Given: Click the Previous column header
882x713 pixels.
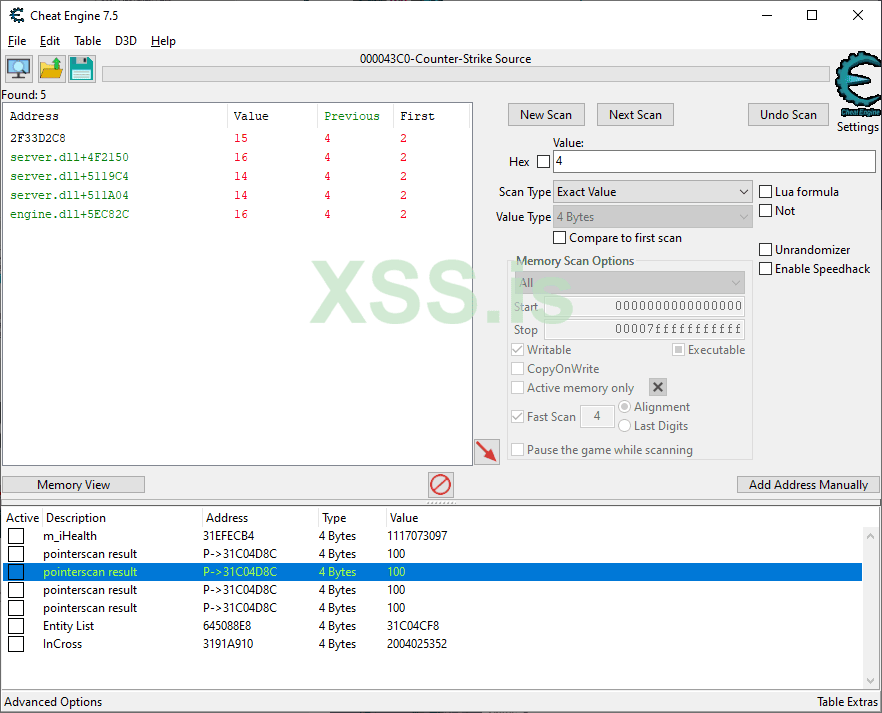Looking at the screenshot, I should (x=356, y=116).
